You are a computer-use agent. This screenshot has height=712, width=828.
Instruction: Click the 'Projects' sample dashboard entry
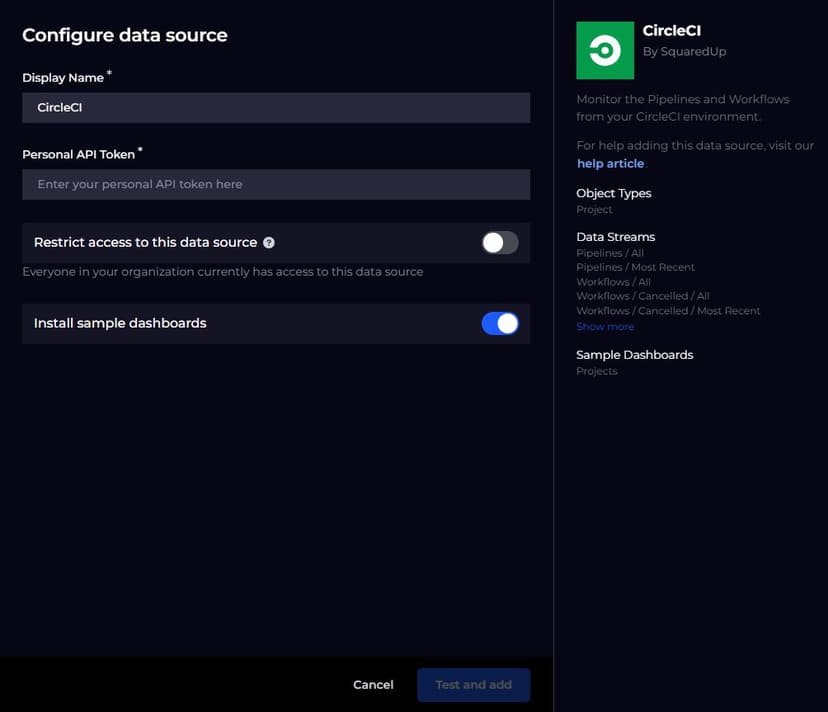[596, 371]
